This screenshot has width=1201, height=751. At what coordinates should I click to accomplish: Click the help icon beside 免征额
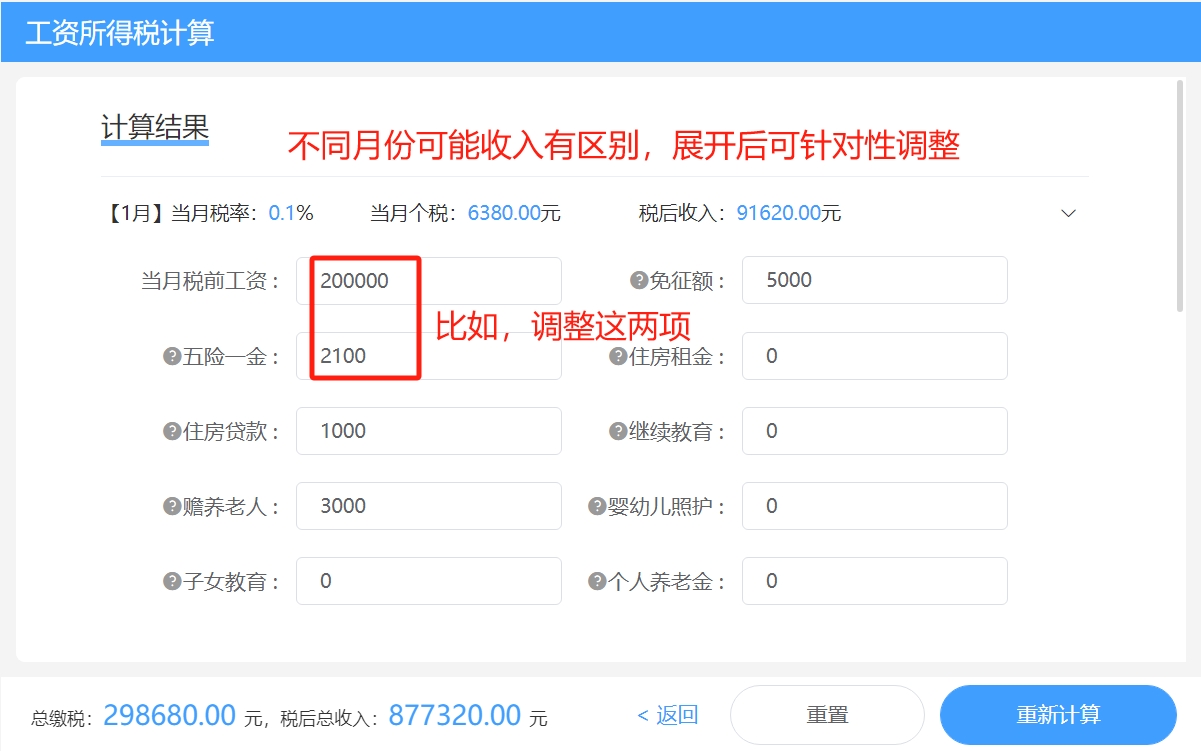[638, 281]
